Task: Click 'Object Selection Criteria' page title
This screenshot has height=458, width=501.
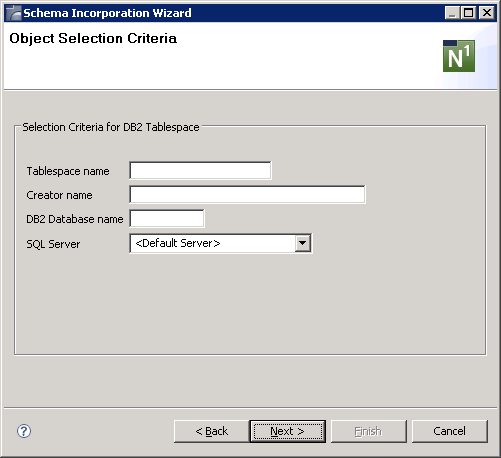Action: pyautogui.click(x=93, y=39)
